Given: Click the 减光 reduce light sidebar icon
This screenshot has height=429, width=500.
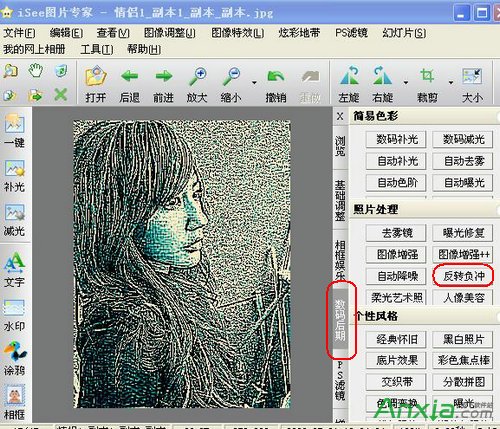Looking at the screenshot, I should (x=14, y=213).
